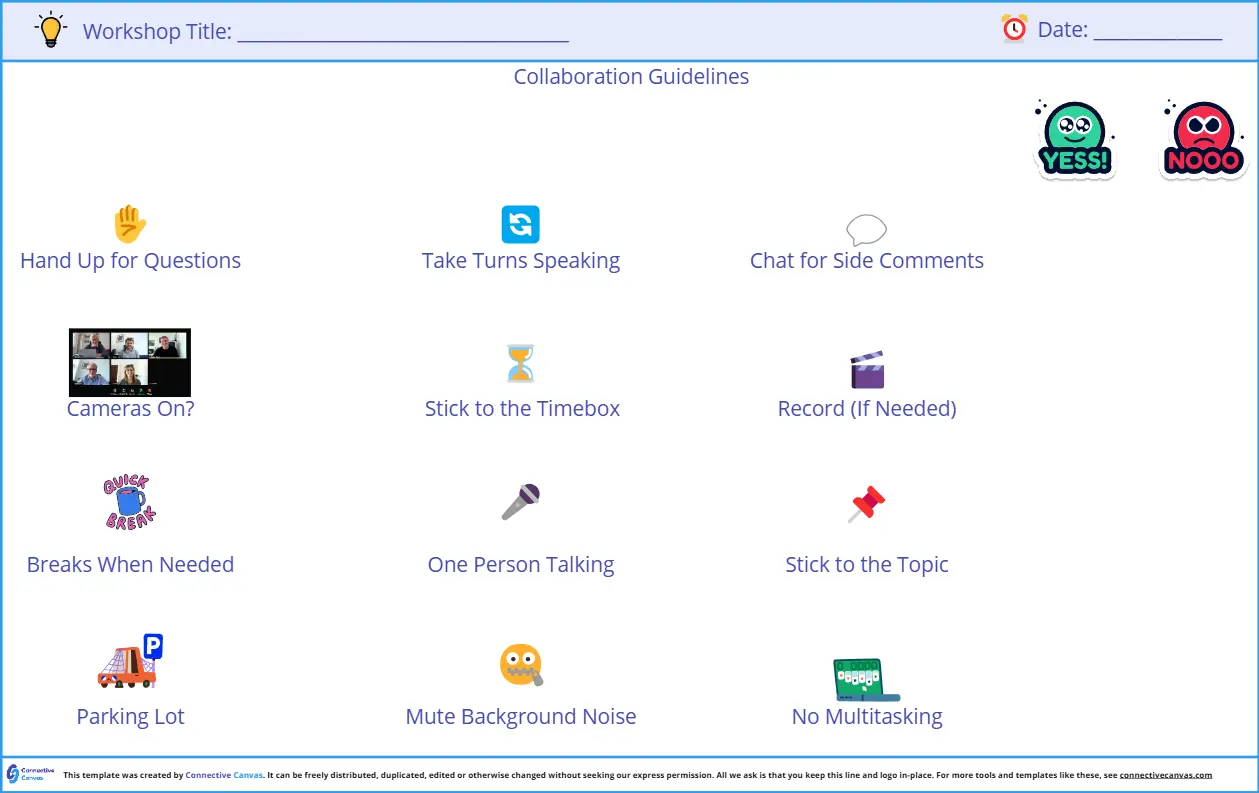This screenshot has width=1259, height=793.
Task: Select the parking lot tow truck icon
Action: pyautogui.click(x=130, y=662)
